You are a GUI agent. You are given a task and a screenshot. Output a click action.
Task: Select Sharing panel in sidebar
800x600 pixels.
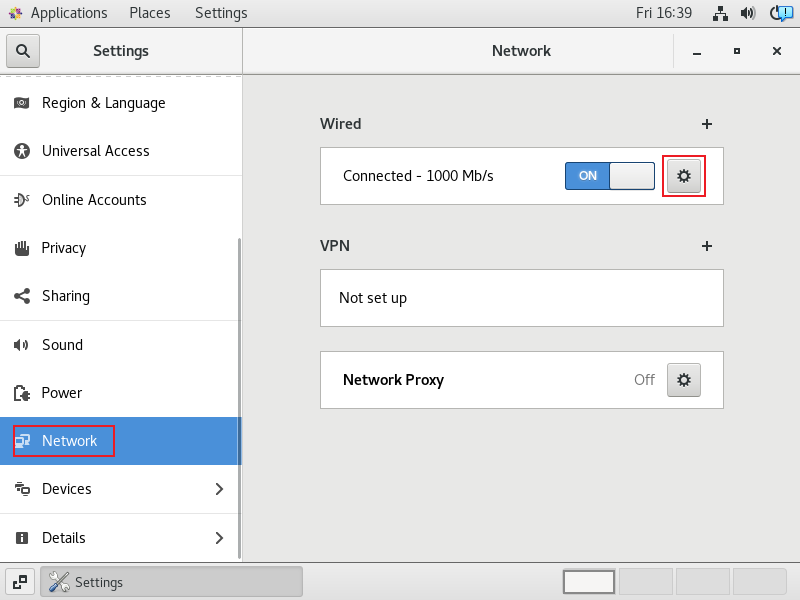tap(120, 296)
